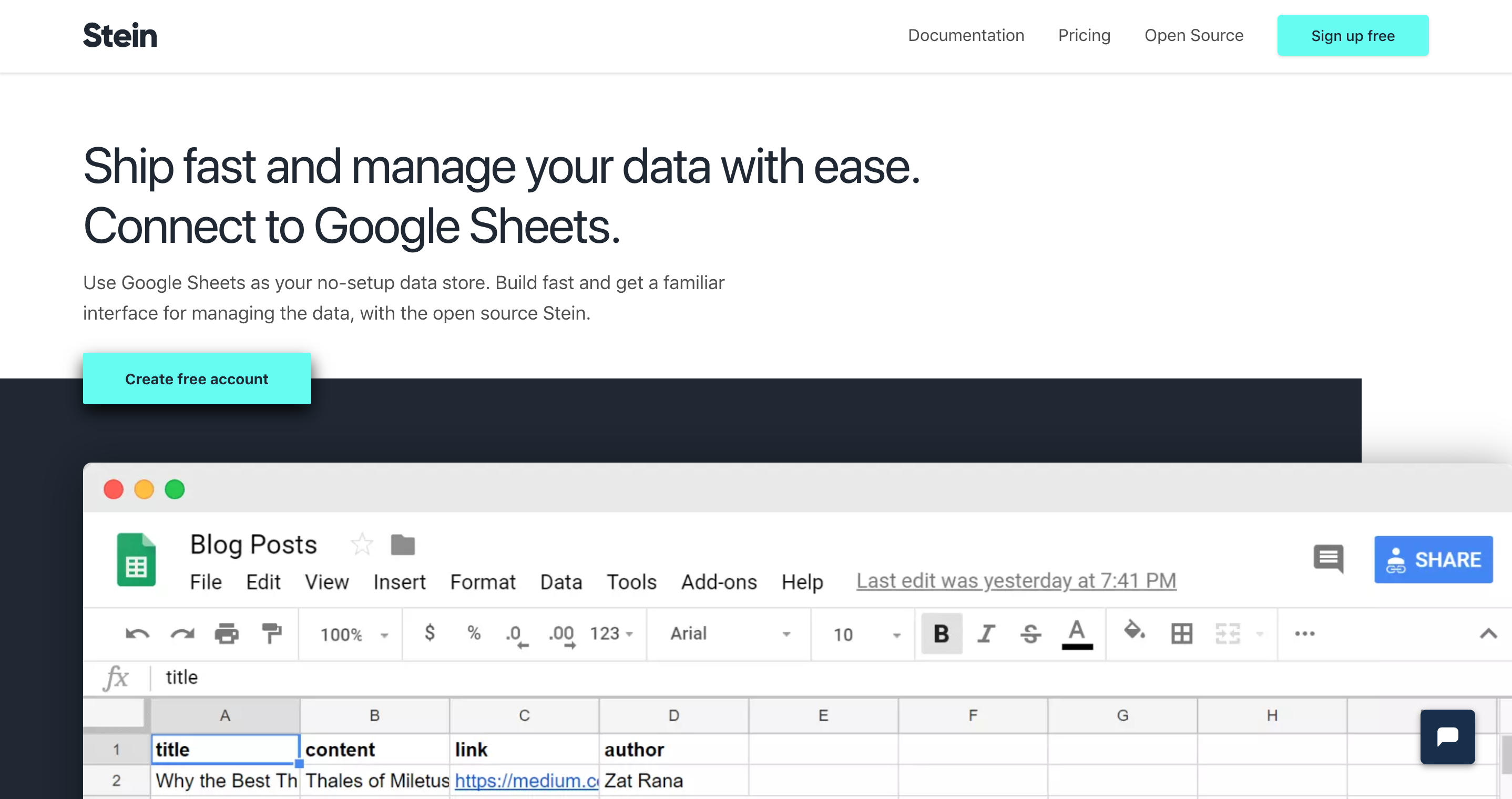The height and width of the screenshot is (799, 1512).
Task: Open the Format menu
Action: [483, 582]
